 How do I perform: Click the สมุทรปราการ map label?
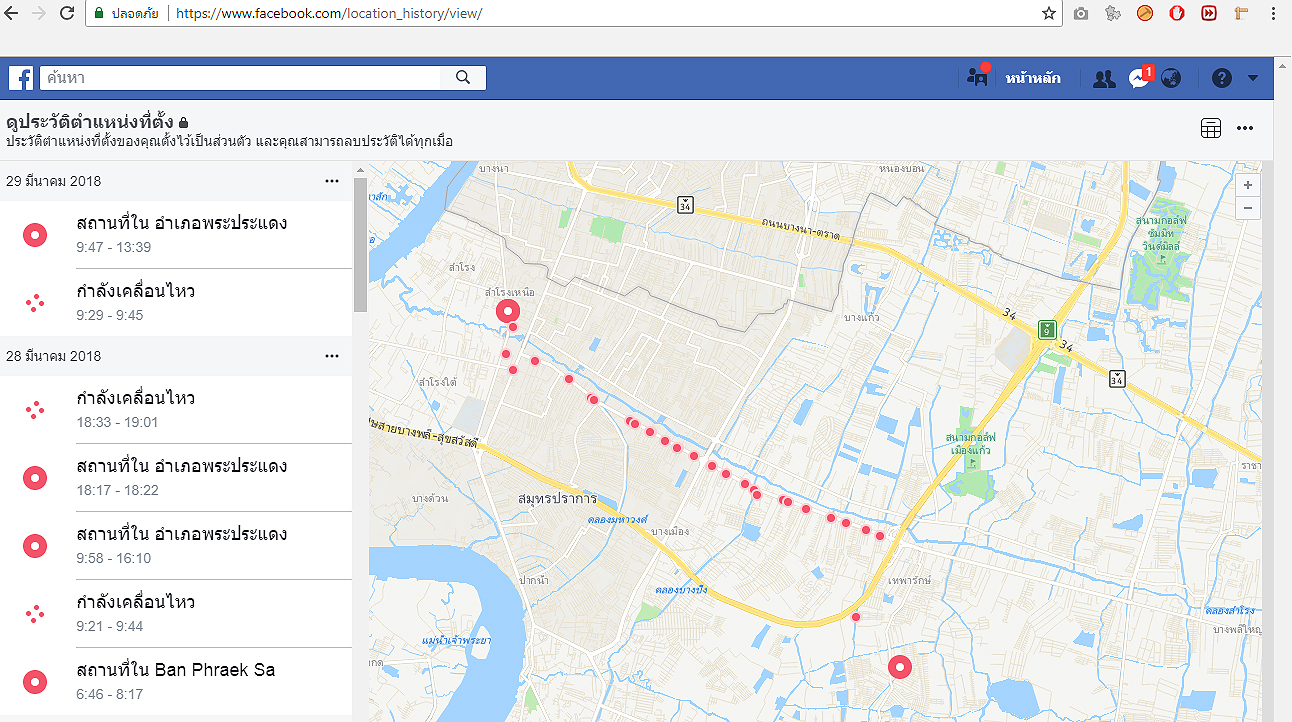click(x=557, y=498)
